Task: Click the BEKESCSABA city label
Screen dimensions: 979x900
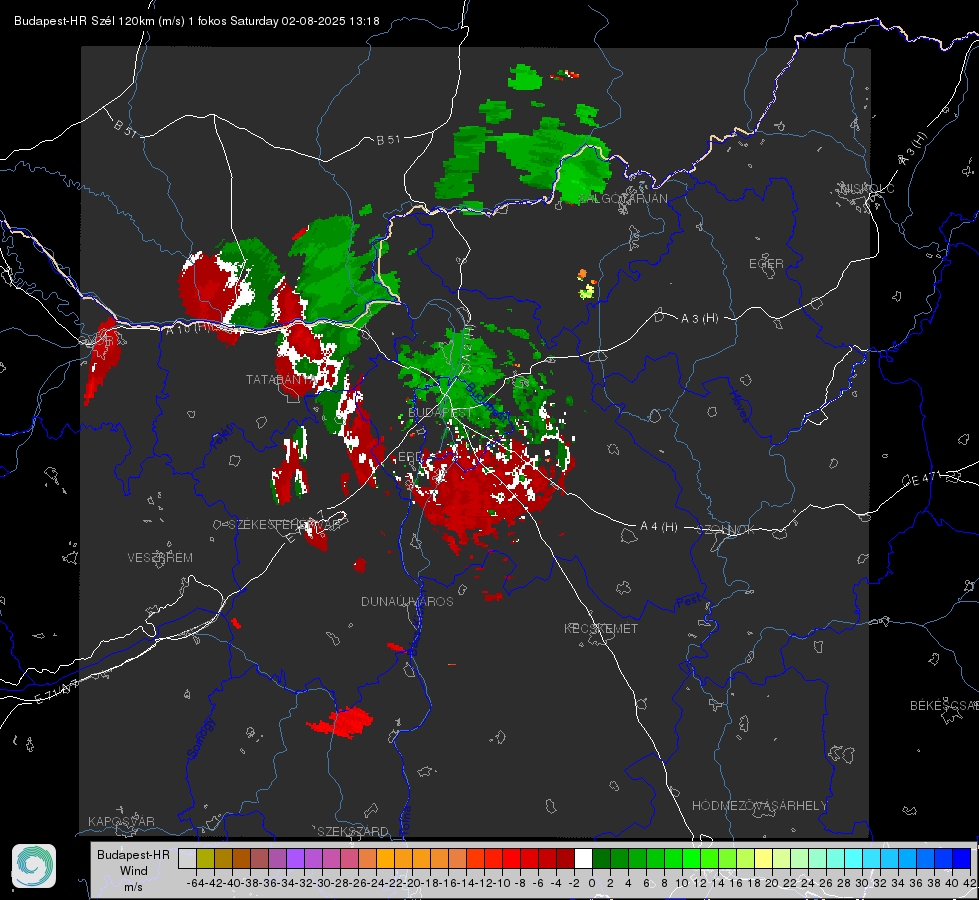Action: pyautogui.click(x=944, y=706)
